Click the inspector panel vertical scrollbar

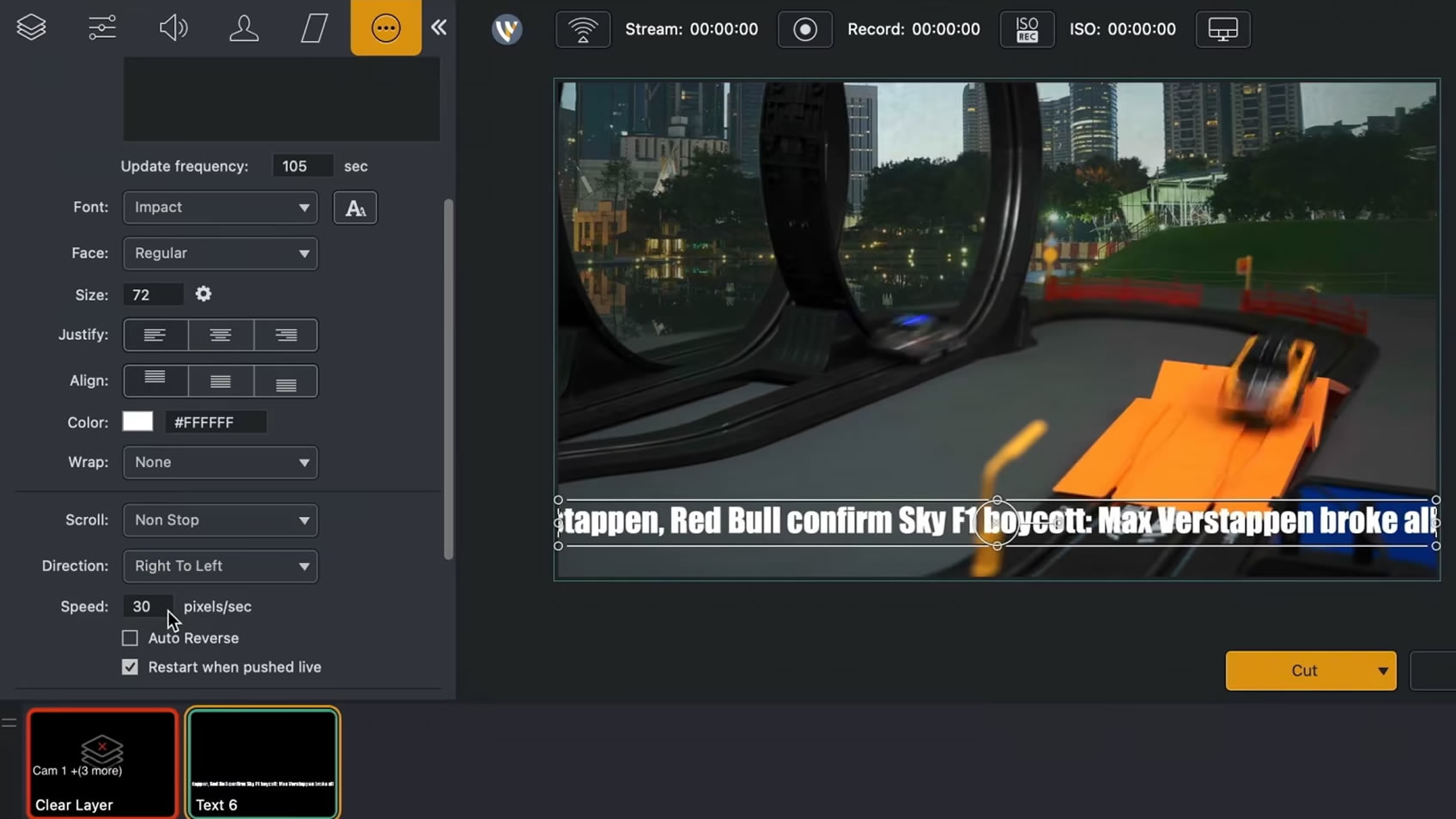(448, 378)
